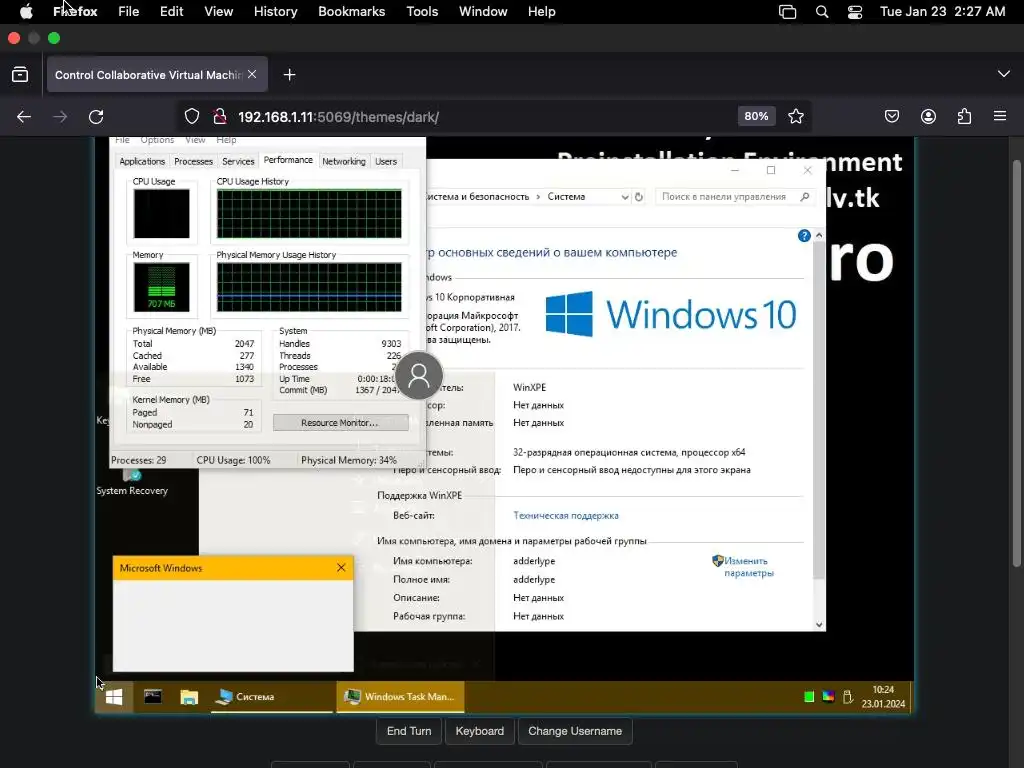This screenshot has width=1024, height=768.
Task: Open the blue help question icon
Action: pyautogui.click(x=804, y=236)
